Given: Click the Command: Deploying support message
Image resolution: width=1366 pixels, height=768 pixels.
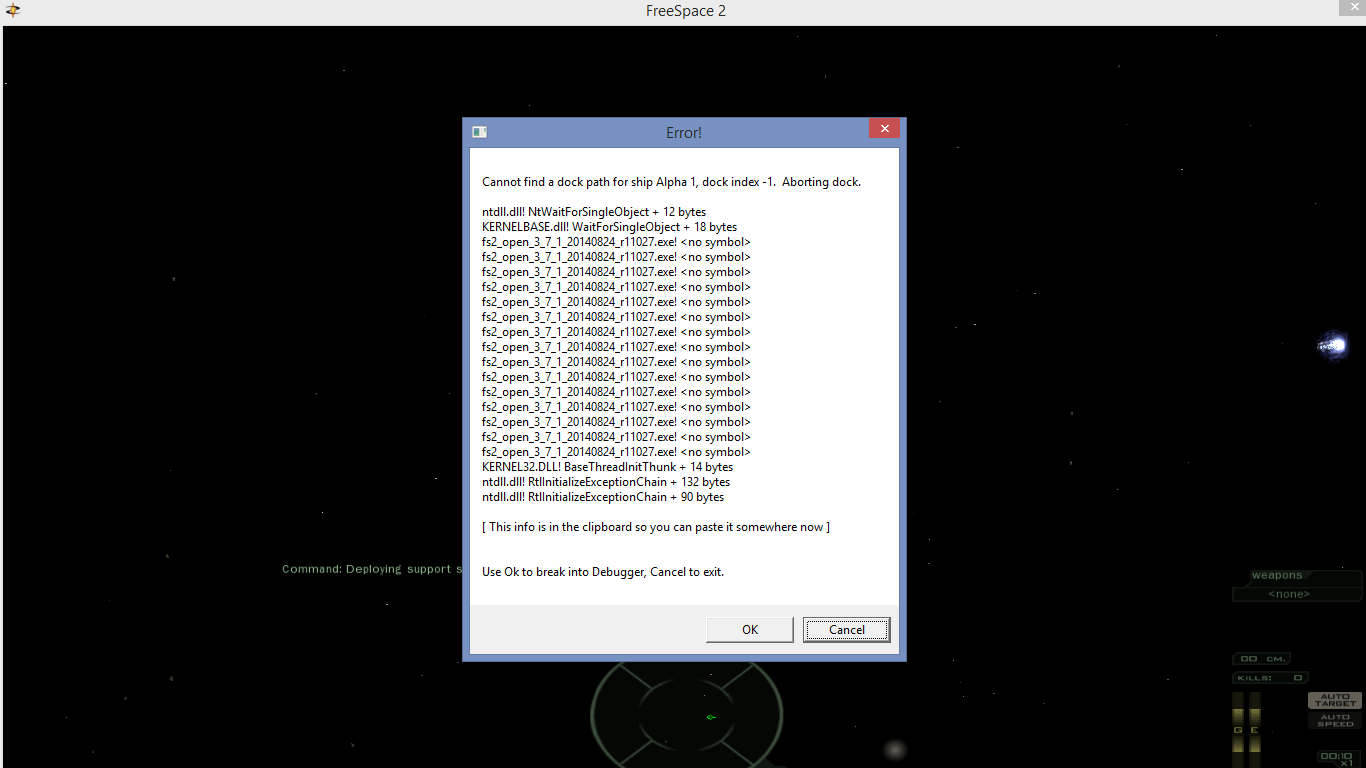Looking at the screenshot, I should pyautogui.click(x=370, y=569).
